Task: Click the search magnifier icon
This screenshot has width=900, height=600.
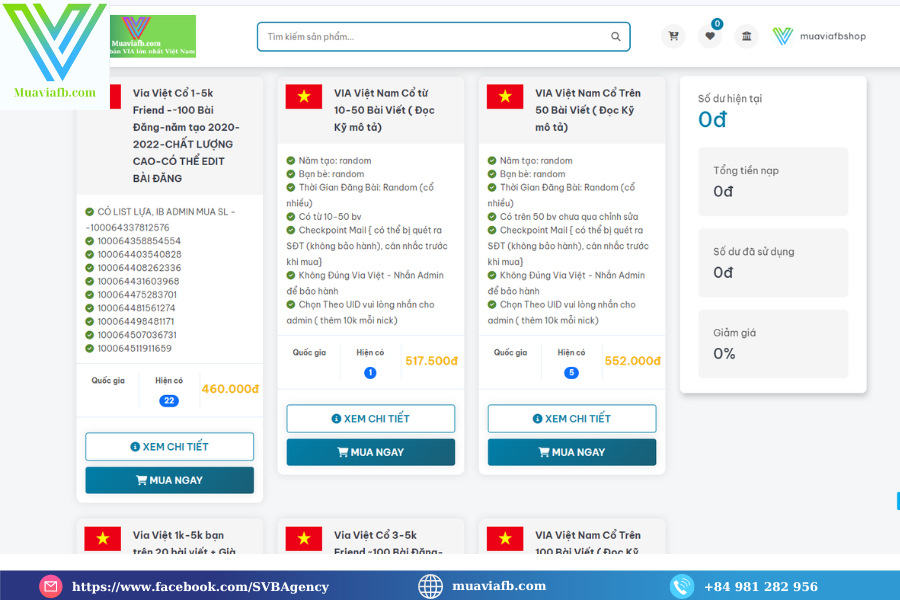Action: coord(615,37)
